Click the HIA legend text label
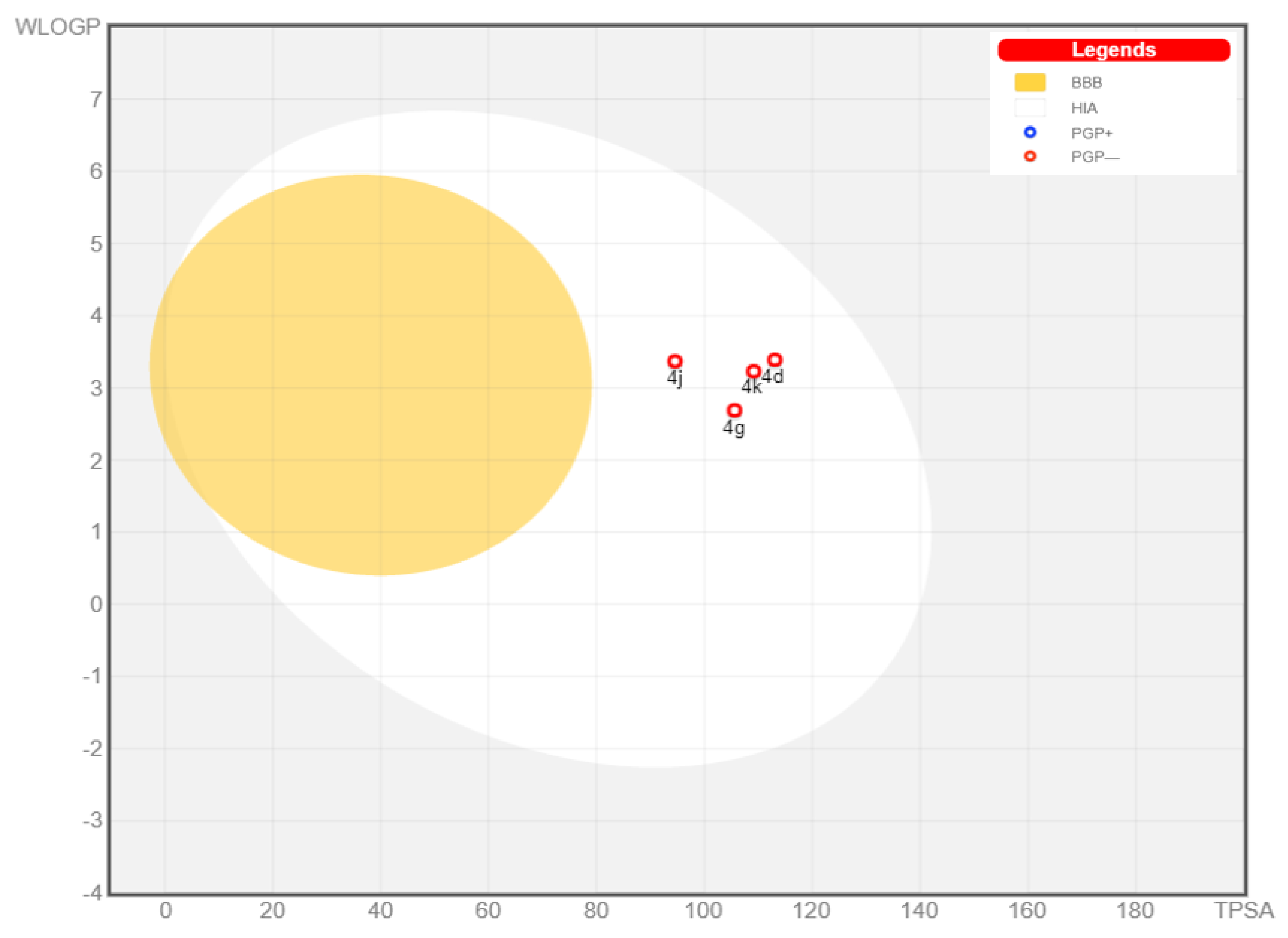The height and width of the screenshot is (938, 1288). [1084, 108]
